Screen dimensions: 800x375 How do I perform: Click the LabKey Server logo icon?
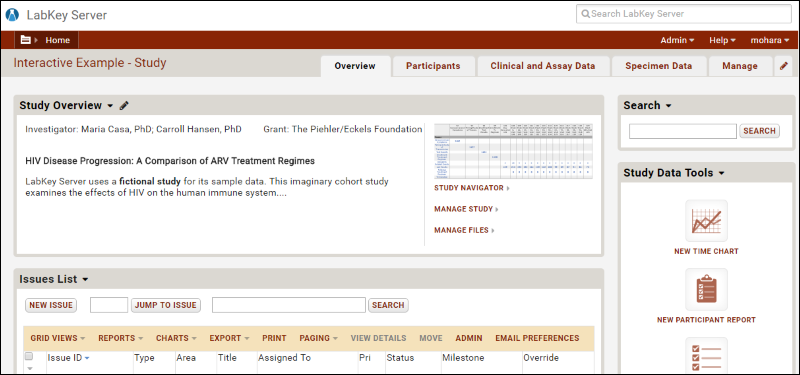click(12, 15)
